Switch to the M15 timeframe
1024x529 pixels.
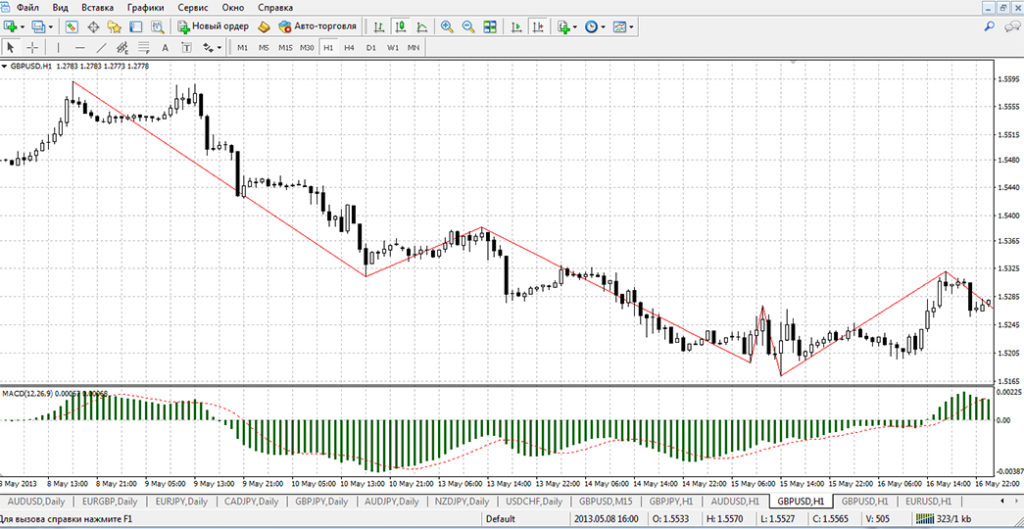(x=285, y=48)
